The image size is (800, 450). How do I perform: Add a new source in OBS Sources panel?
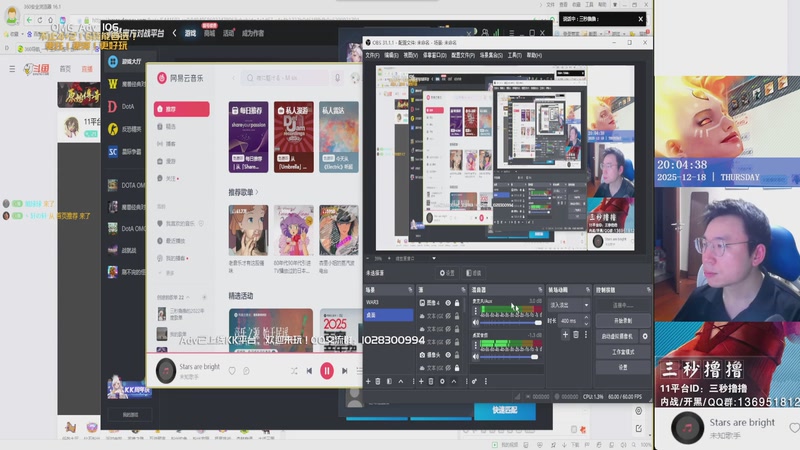(421, 381)
